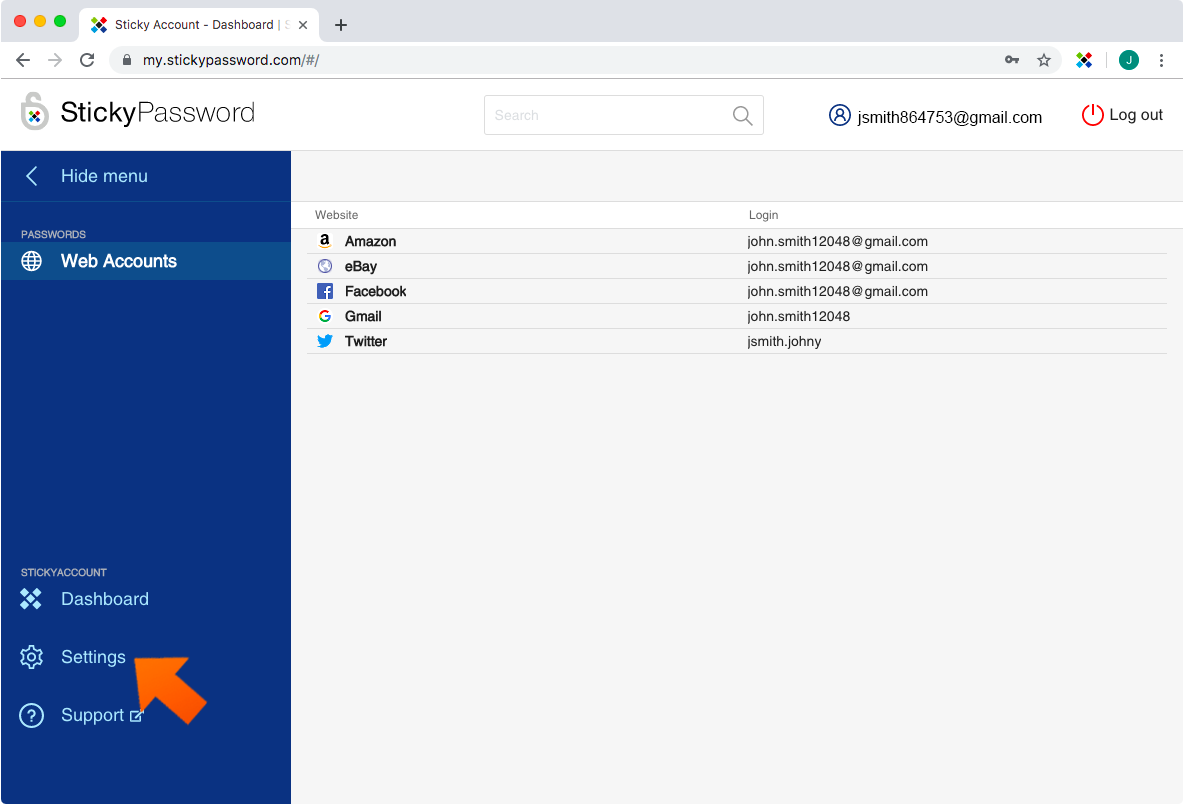Click the Web Accounts globe icon
The height and width of the screenshot is (805, 1183).
(32, 261)
